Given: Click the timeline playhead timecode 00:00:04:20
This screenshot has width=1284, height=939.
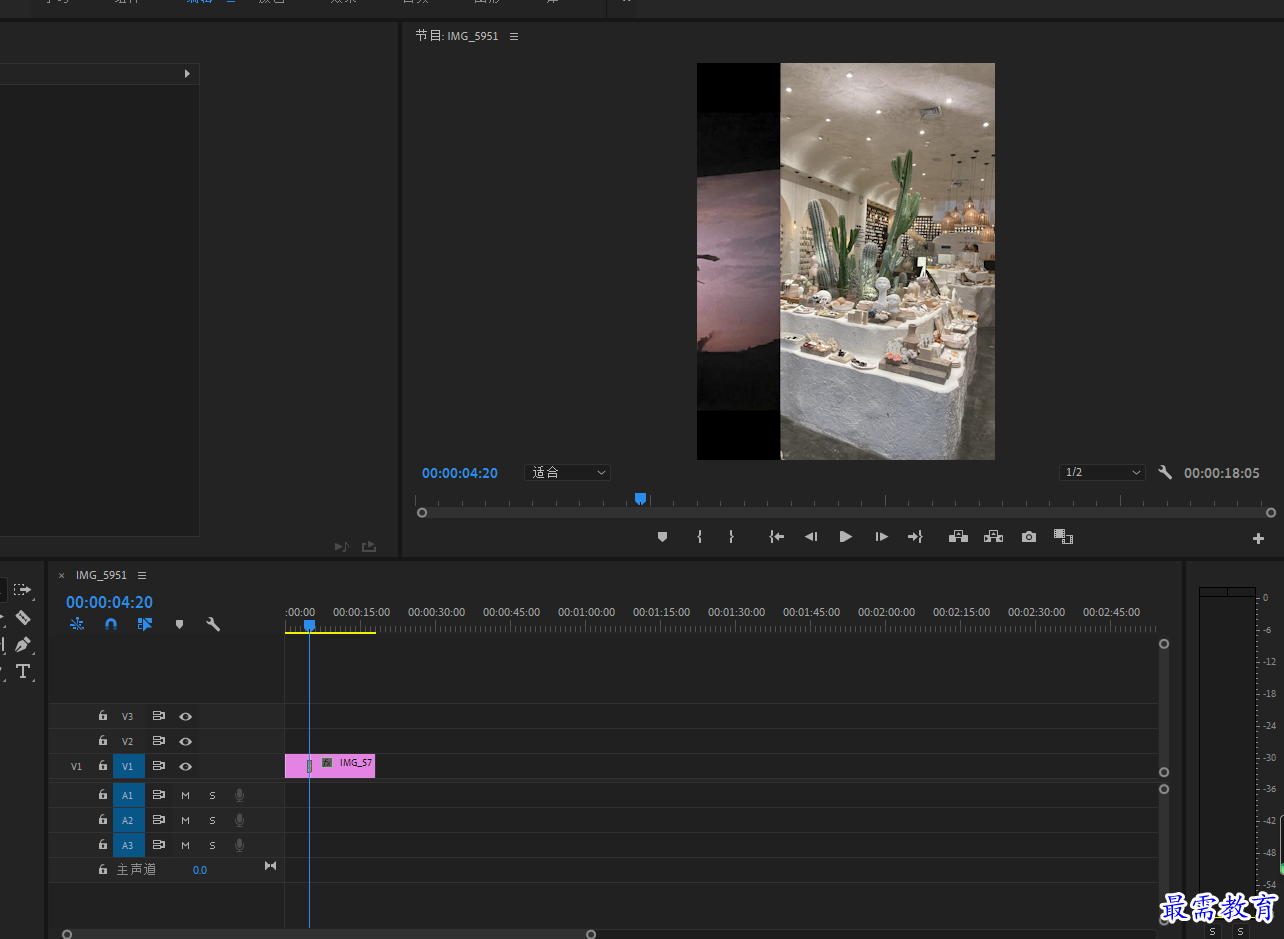Looking at the screenshot, I should [109, 602].
